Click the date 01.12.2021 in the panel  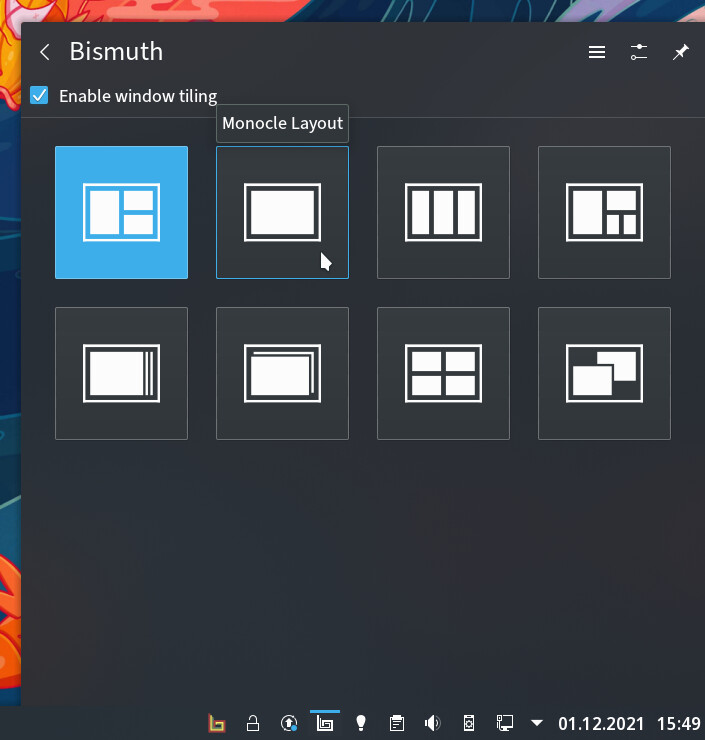click(601, 723)
